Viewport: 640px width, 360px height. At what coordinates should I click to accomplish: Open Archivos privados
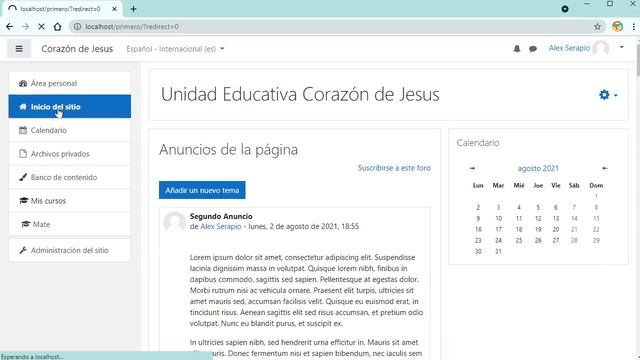point(70,154)
